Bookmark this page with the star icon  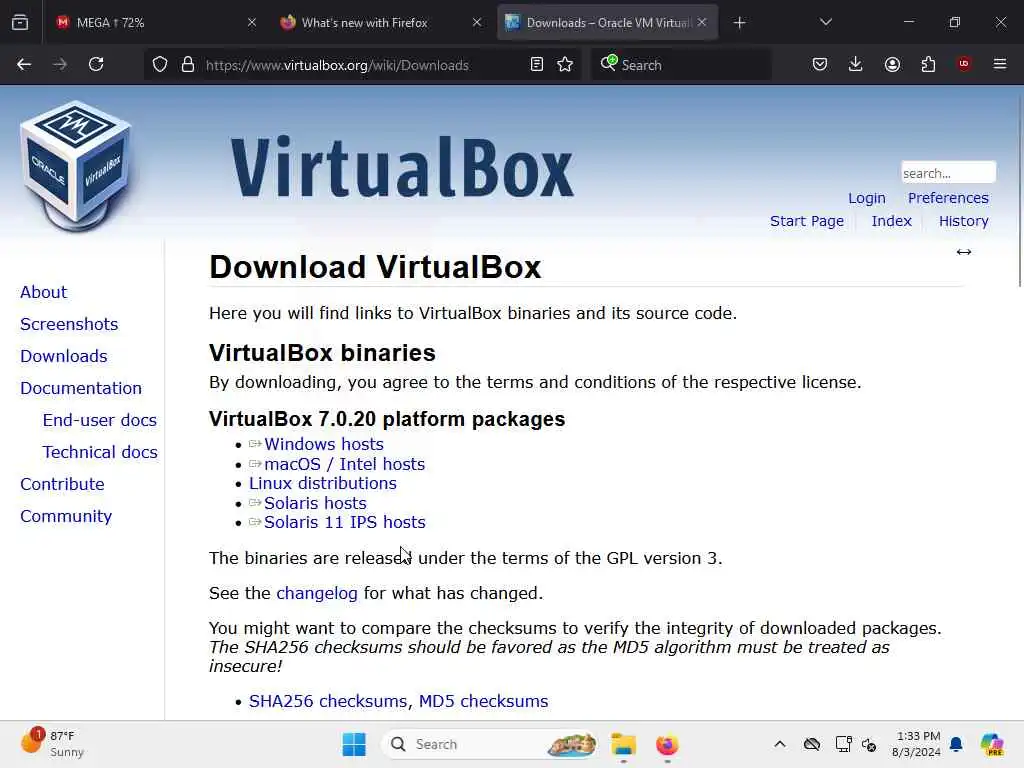pos(566,64)
